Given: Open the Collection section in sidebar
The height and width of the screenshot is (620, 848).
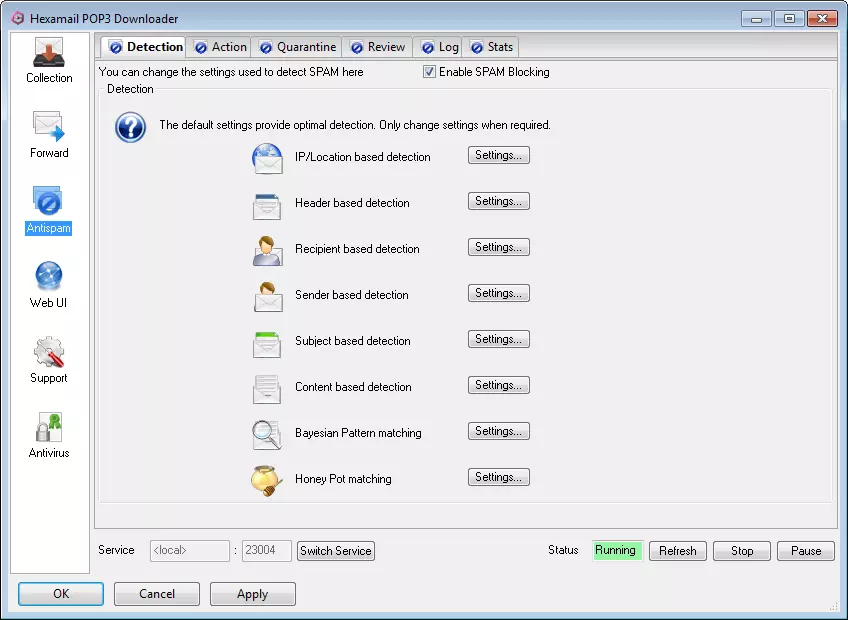Looking at the screenshot, I should 49,60.
